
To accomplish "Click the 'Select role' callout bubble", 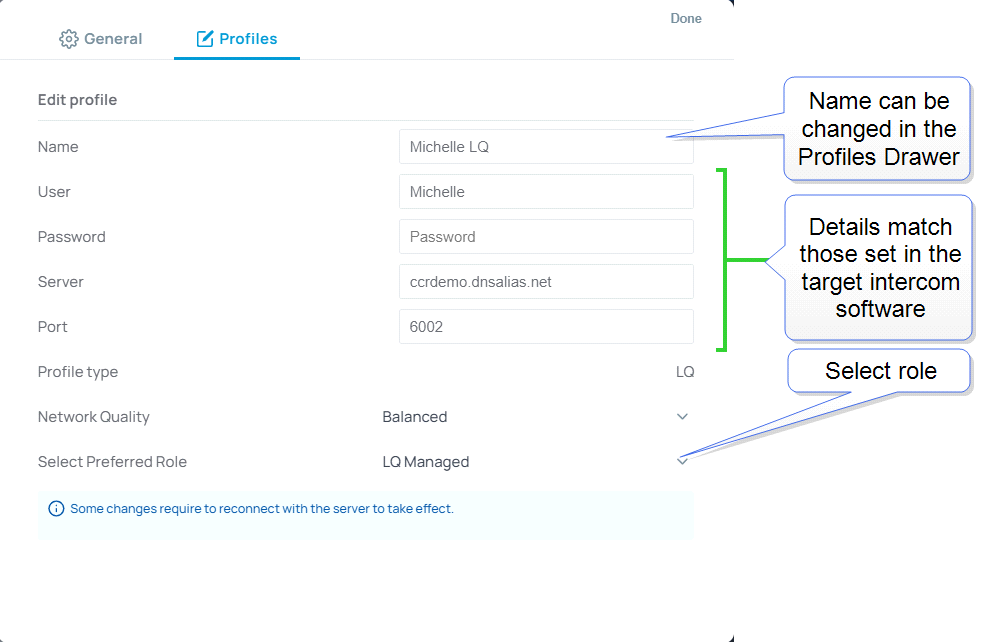I will 880,371.
